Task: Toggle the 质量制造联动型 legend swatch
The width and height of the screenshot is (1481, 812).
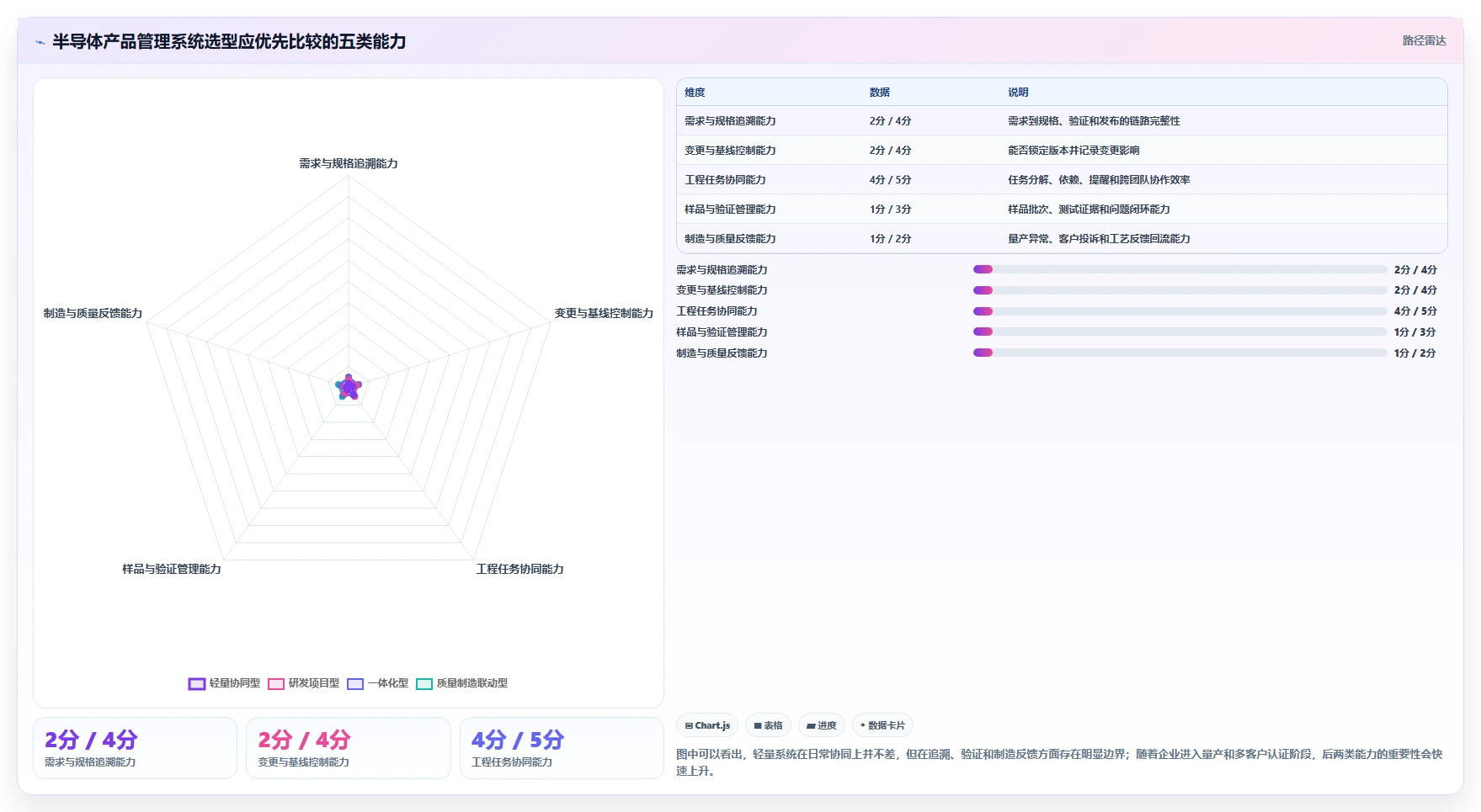Action: point(424,684)
